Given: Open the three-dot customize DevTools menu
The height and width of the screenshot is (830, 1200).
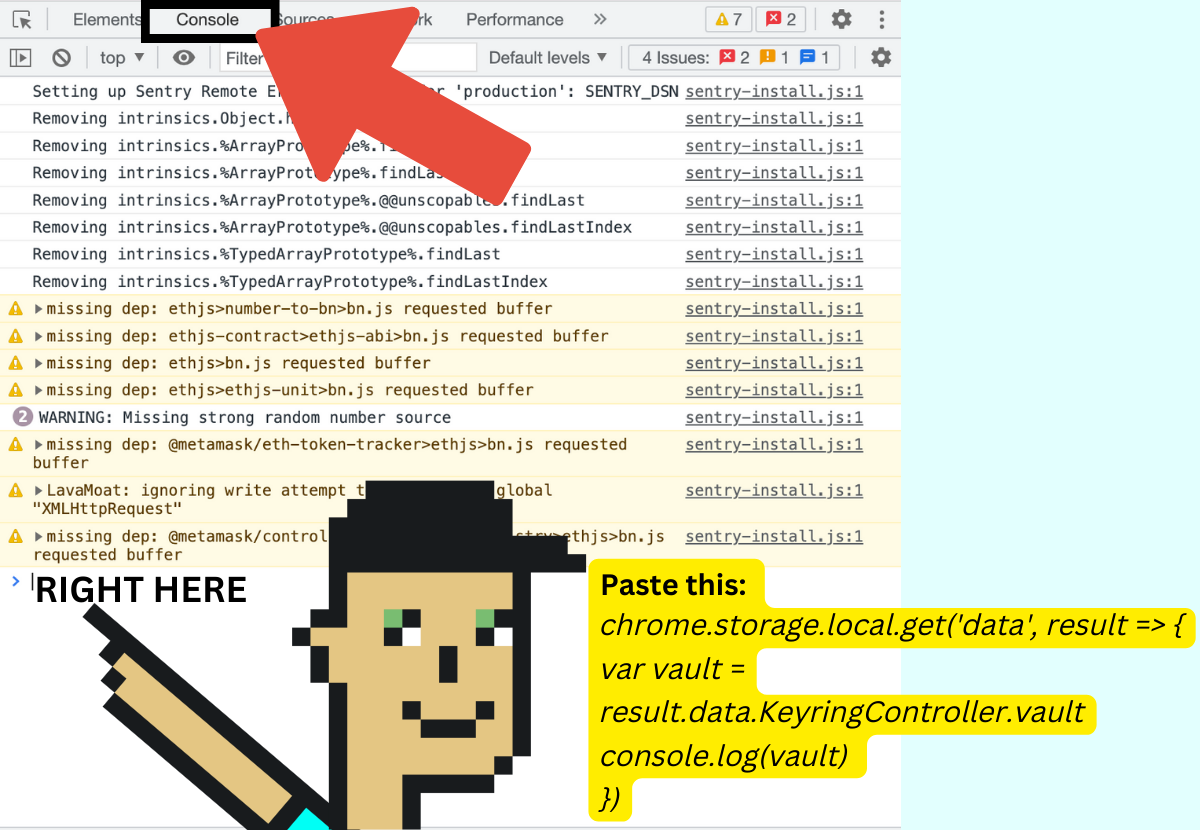Looking at the screenshot, I should [x=881, y=20].
